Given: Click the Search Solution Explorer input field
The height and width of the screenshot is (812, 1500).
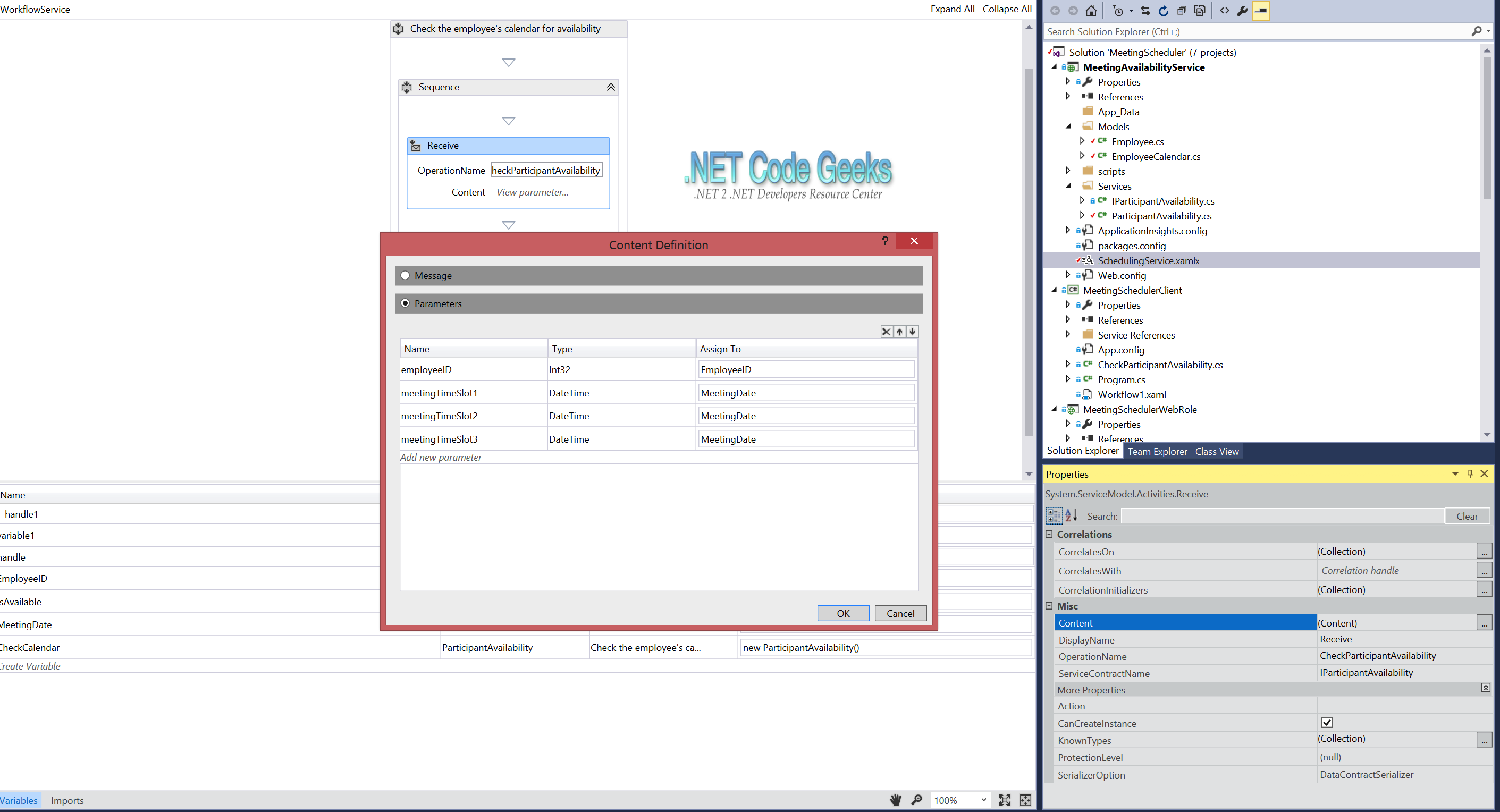Looking at the screenshot, I should 1252,31.
